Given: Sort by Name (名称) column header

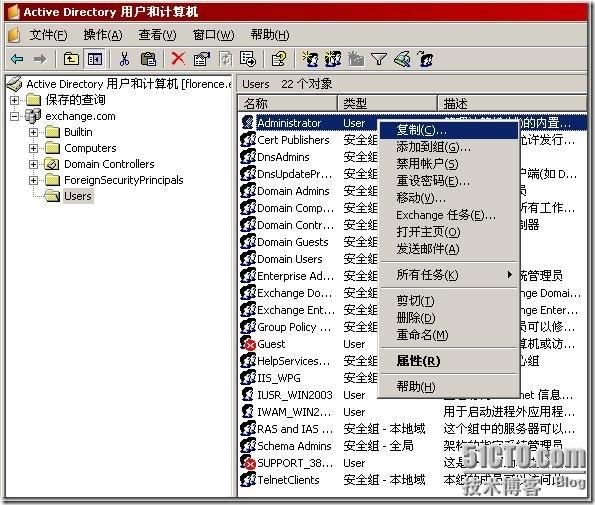Looking at the screenshot, I should pyautogui.click(x=288, y=103).
